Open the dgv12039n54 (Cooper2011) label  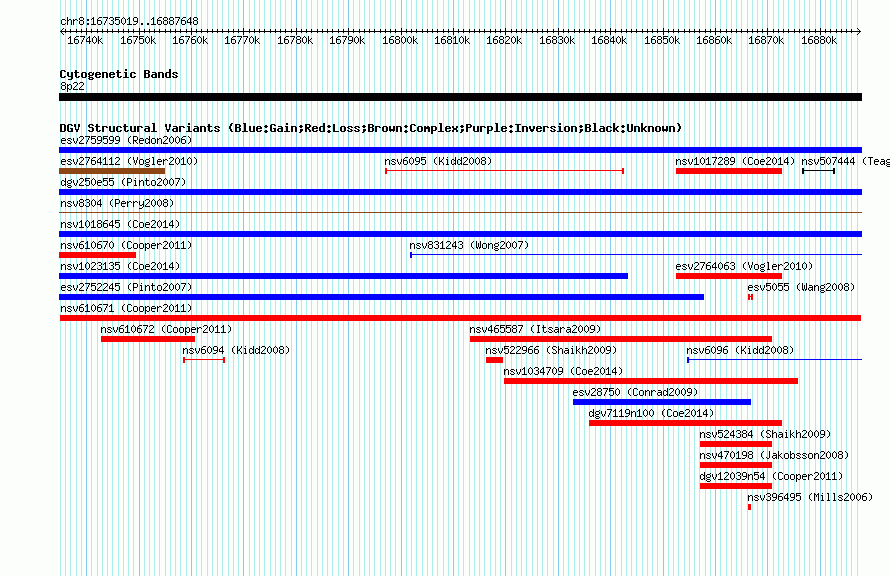pos(771,476)
